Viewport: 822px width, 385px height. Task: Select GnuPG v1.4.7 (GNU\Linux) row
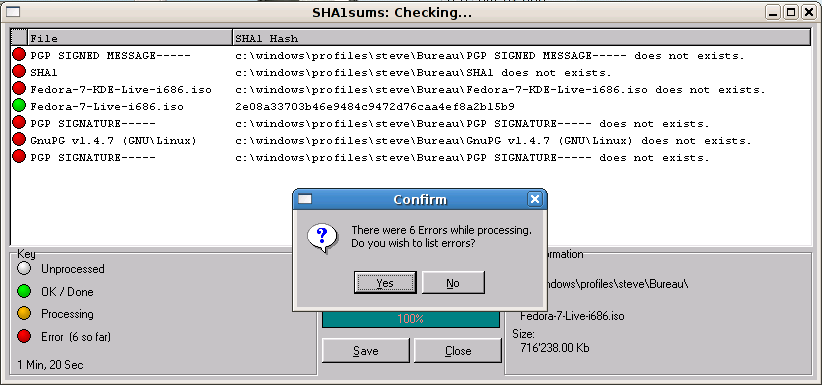pyautogui.click(x=114, y=141)
